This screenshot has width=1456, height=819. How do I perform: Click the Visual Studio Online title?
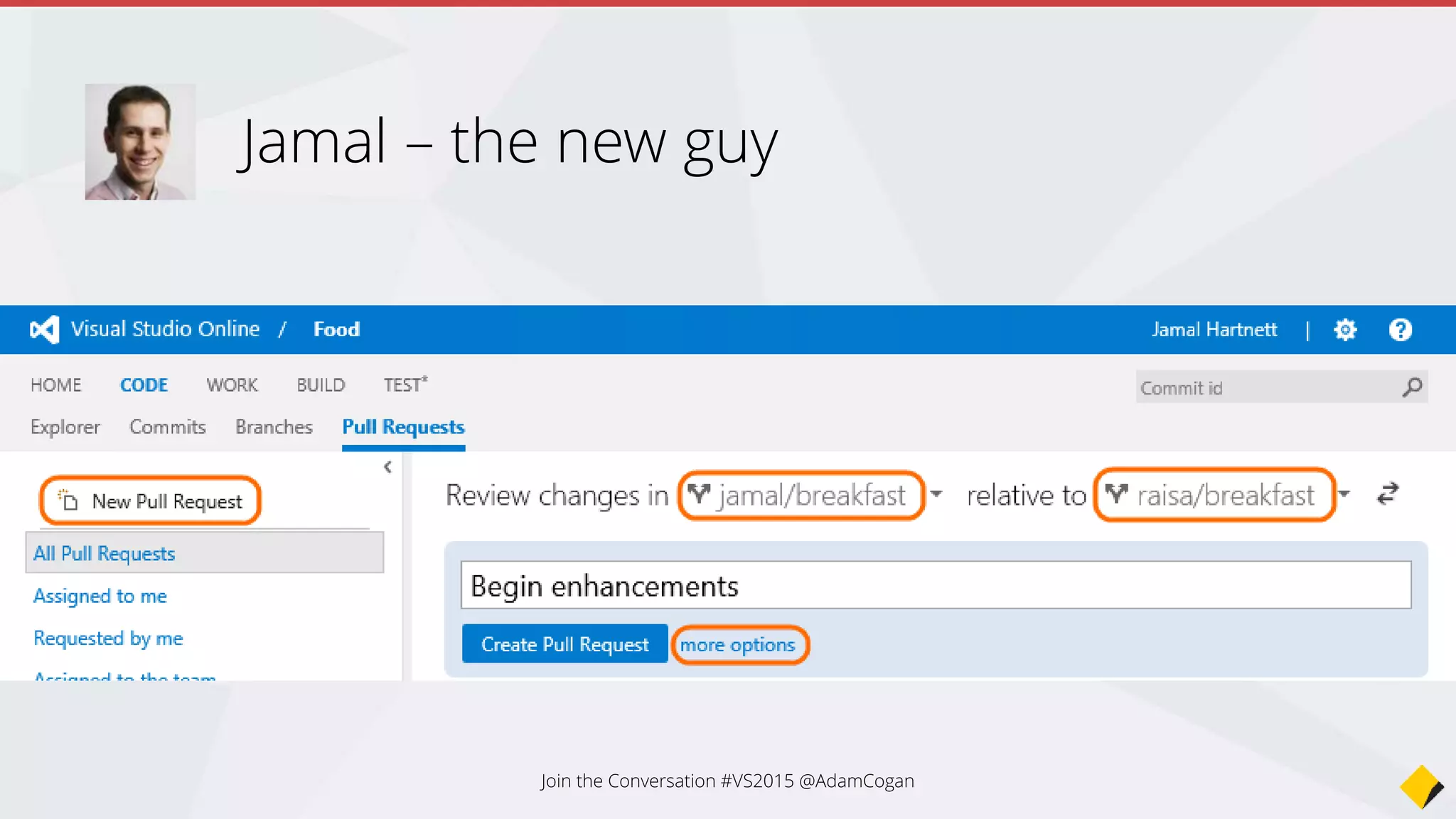pyautogui.click(x=165, y=329)
